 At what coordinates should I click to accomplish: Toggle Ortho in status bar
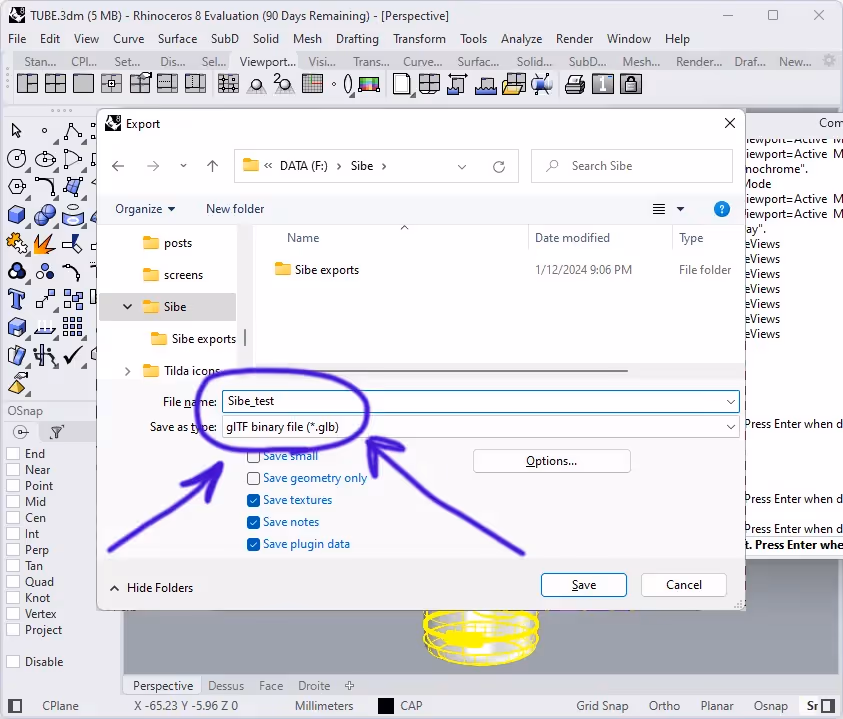(664, 706)
